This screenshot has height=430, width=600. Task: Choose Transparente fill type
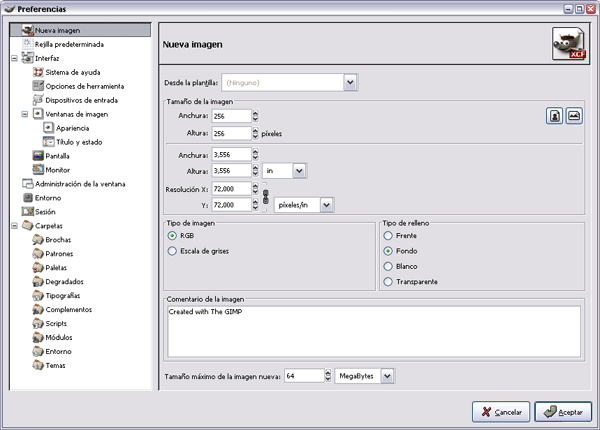(x=388, y=282)
